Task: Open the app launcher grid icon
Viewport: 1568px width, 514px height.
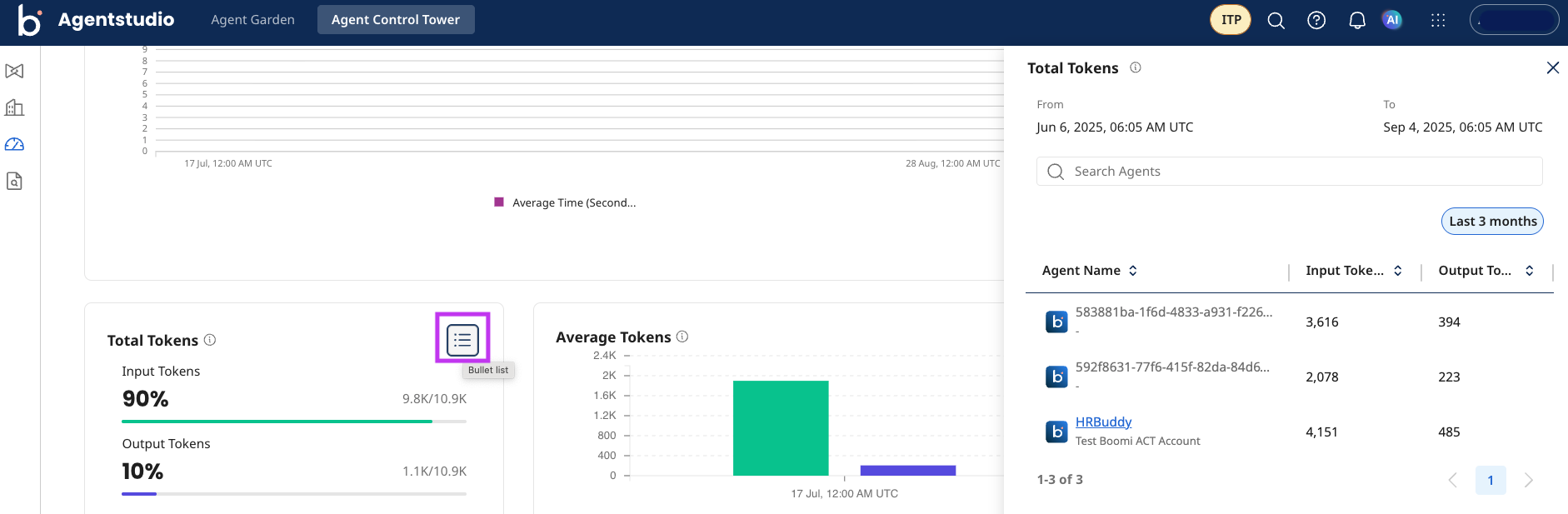Action: pyautogui.click(x=1437, y=21)
